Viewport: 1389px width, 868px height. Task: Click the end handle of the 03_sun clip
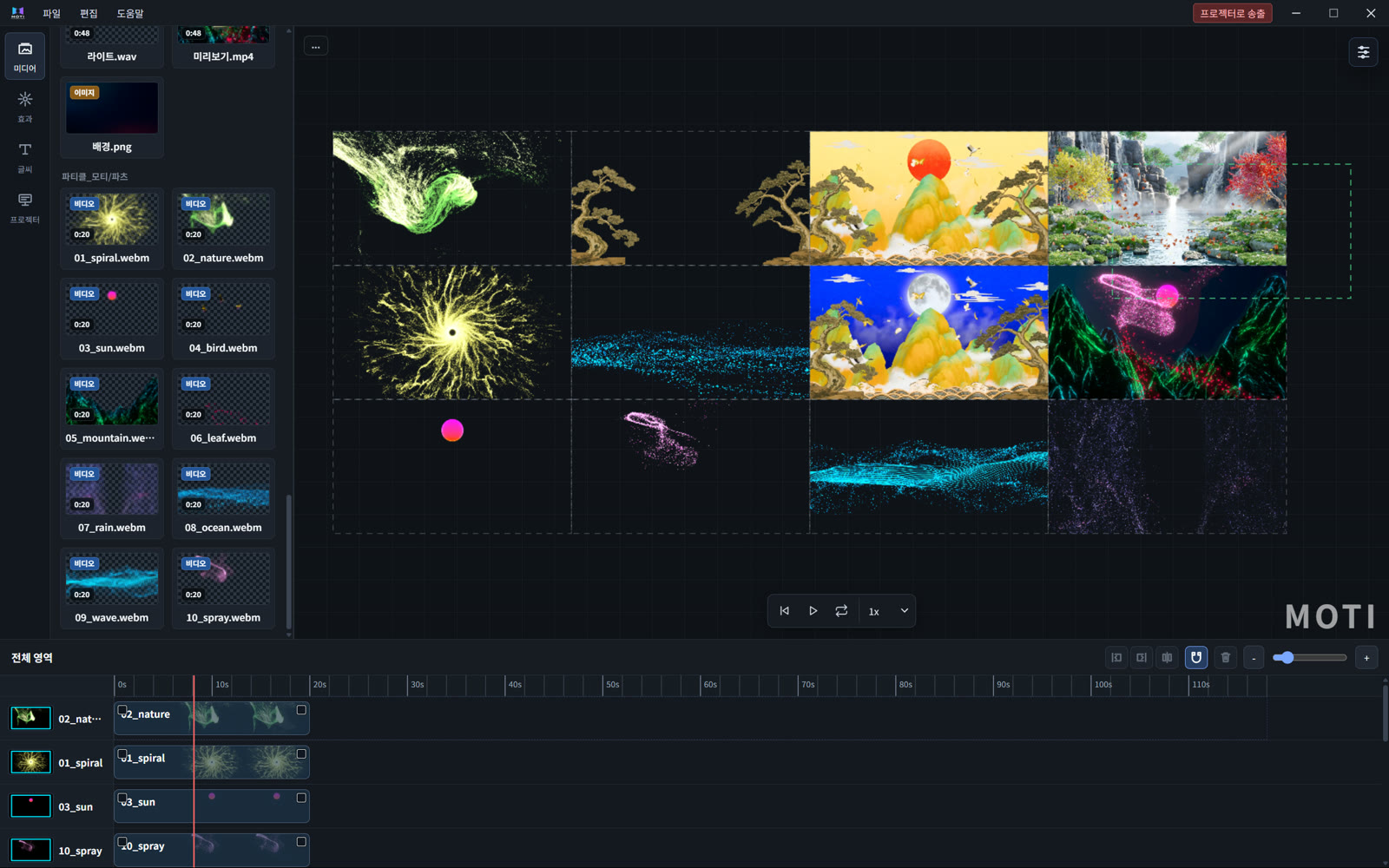[x=301, y=798]
